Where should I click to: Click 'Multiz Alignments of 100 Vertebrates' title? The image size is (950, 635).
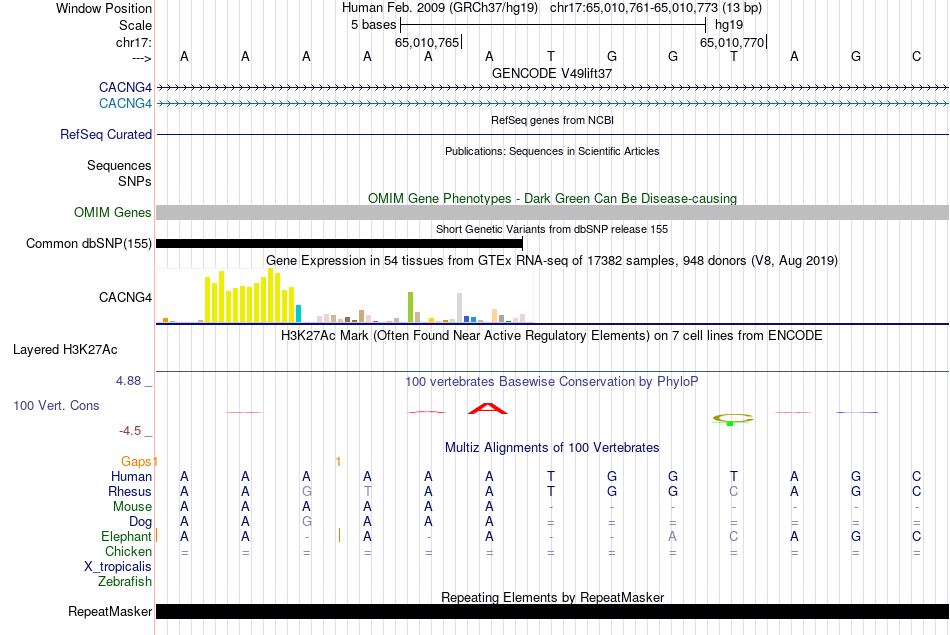tap(552, 448)
